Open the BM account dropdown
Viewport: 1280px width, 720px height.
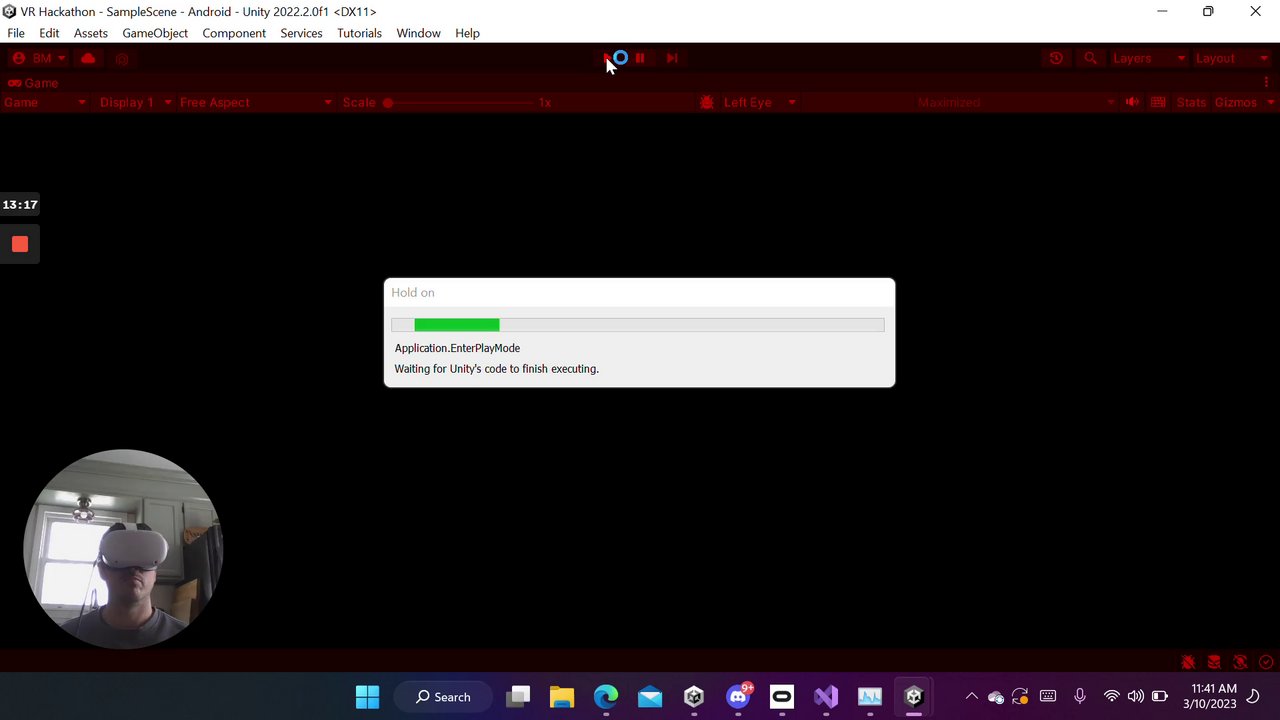[x=39, y=58]
